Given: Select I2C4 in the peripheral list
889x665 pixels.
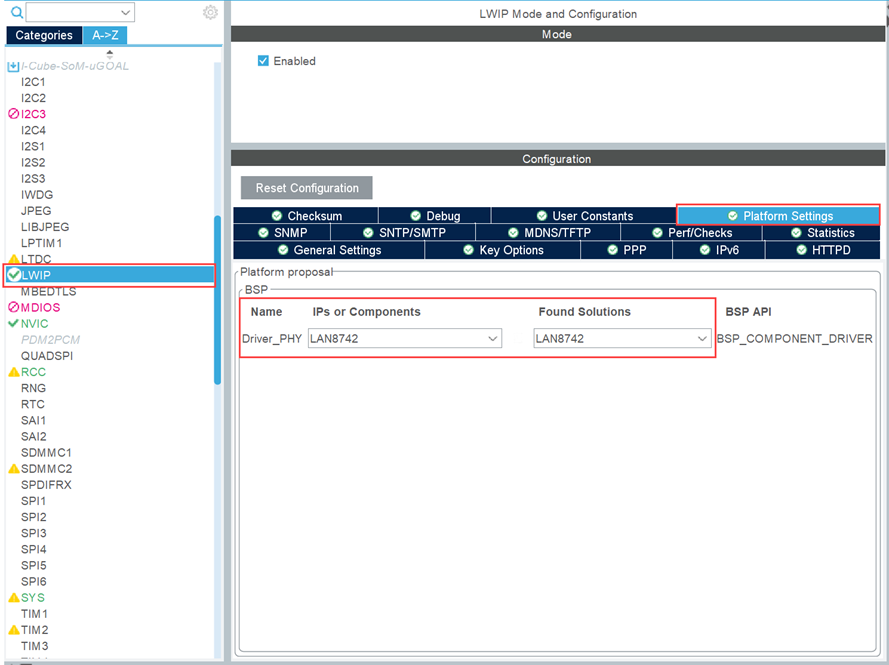Looking at the screenshot, I should tap(33, 130).
